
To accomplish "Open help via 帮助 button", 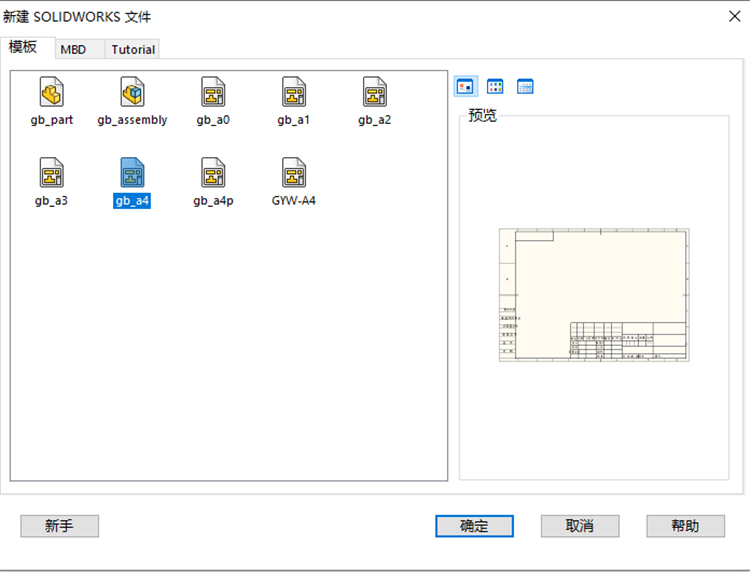I will [686, 526].
